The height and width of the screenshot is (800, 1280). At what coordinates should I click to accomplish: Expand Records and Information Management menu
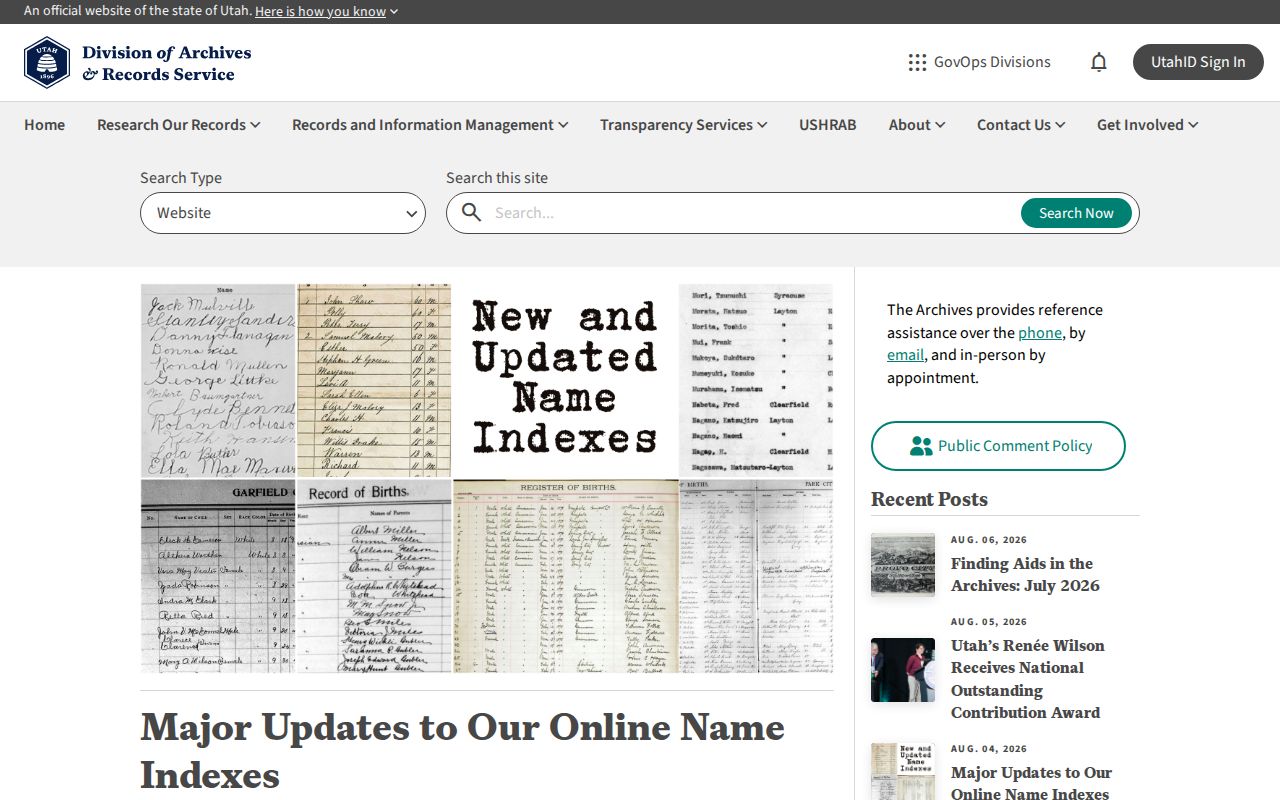[x=430, y=125]
